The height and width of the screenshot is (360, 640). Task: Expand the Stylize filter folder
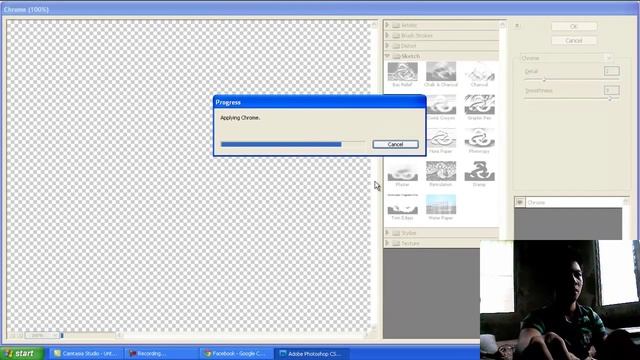387,233
